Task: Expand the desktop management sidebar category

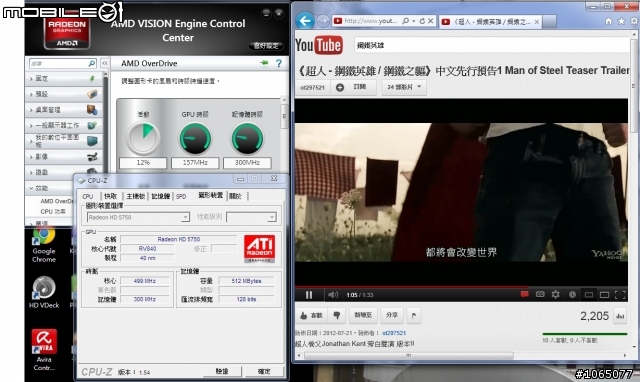Action: 63,110
